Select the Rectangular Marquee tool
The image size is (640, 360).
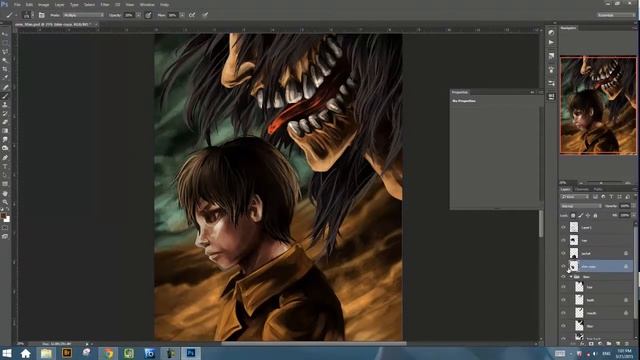coord(5,43)
